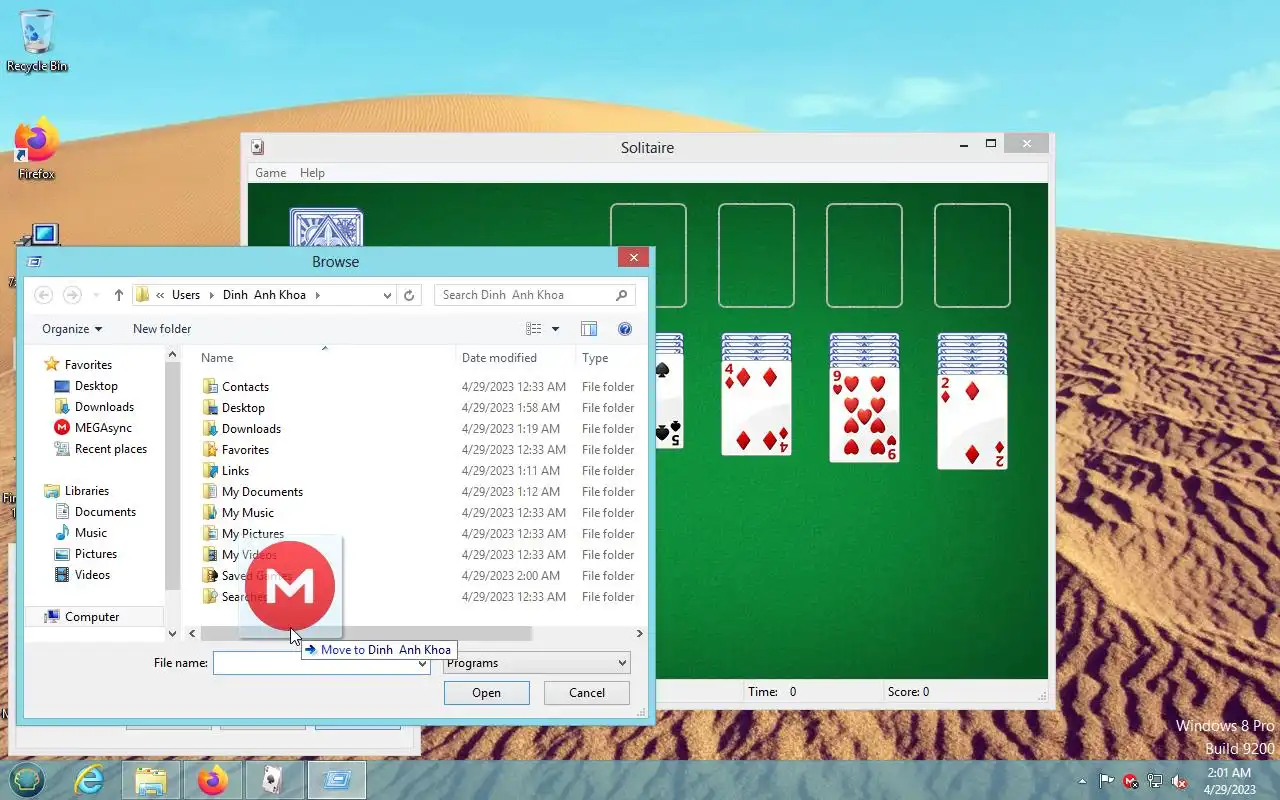Click Users in the address breadcrumb
This screenshot has height=800, width=1280.
coord(186,295)
